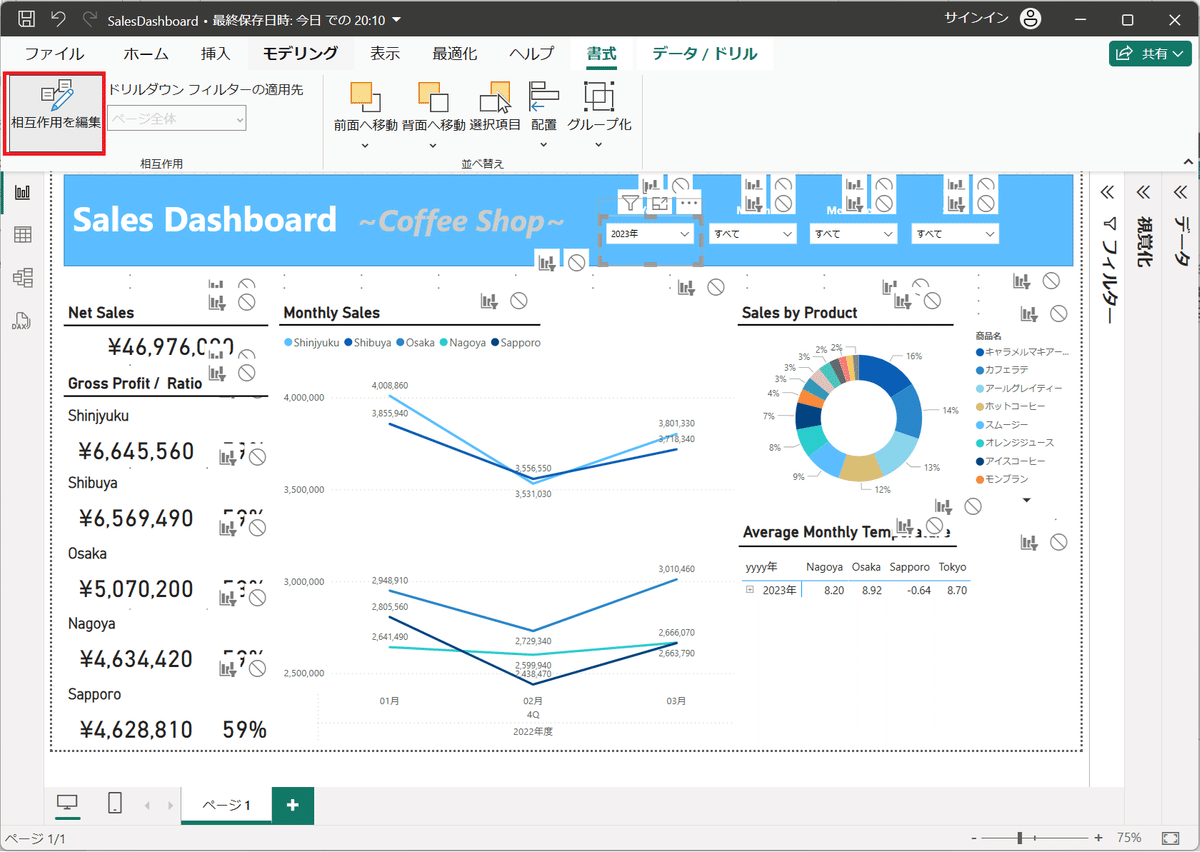This screenshot has width=1200, height=852.
Task: Set filter interaction on Osaka gross profit card
Action: pos(230,598)
